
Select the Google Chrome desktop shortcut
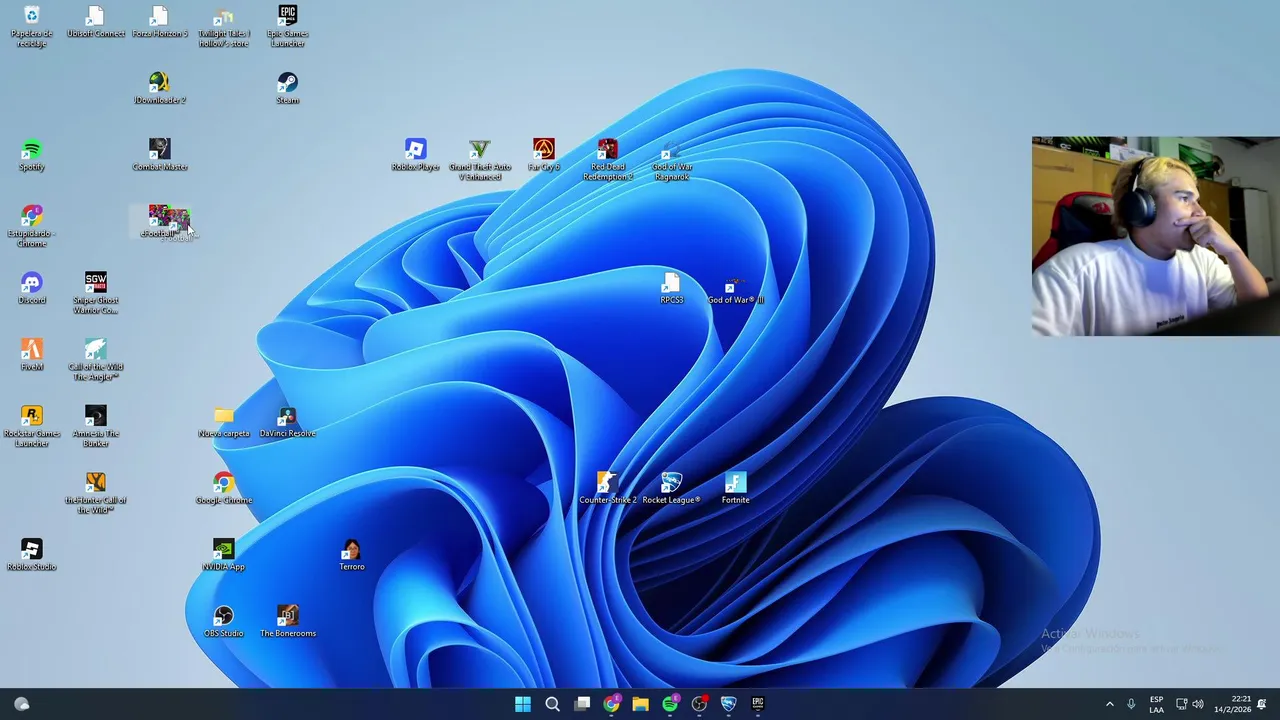223,488
